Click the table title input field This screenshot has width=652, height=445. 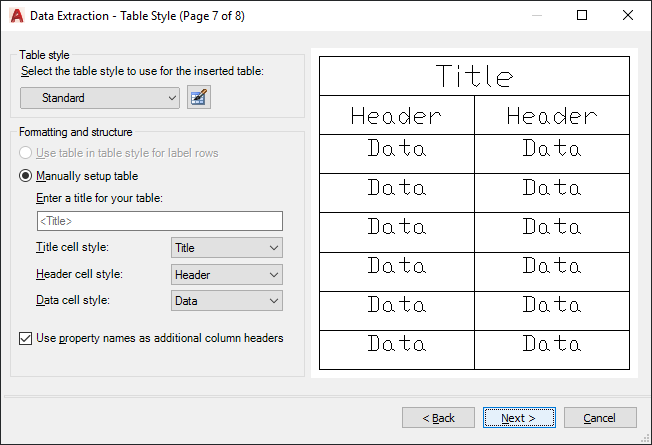point(159,221)
